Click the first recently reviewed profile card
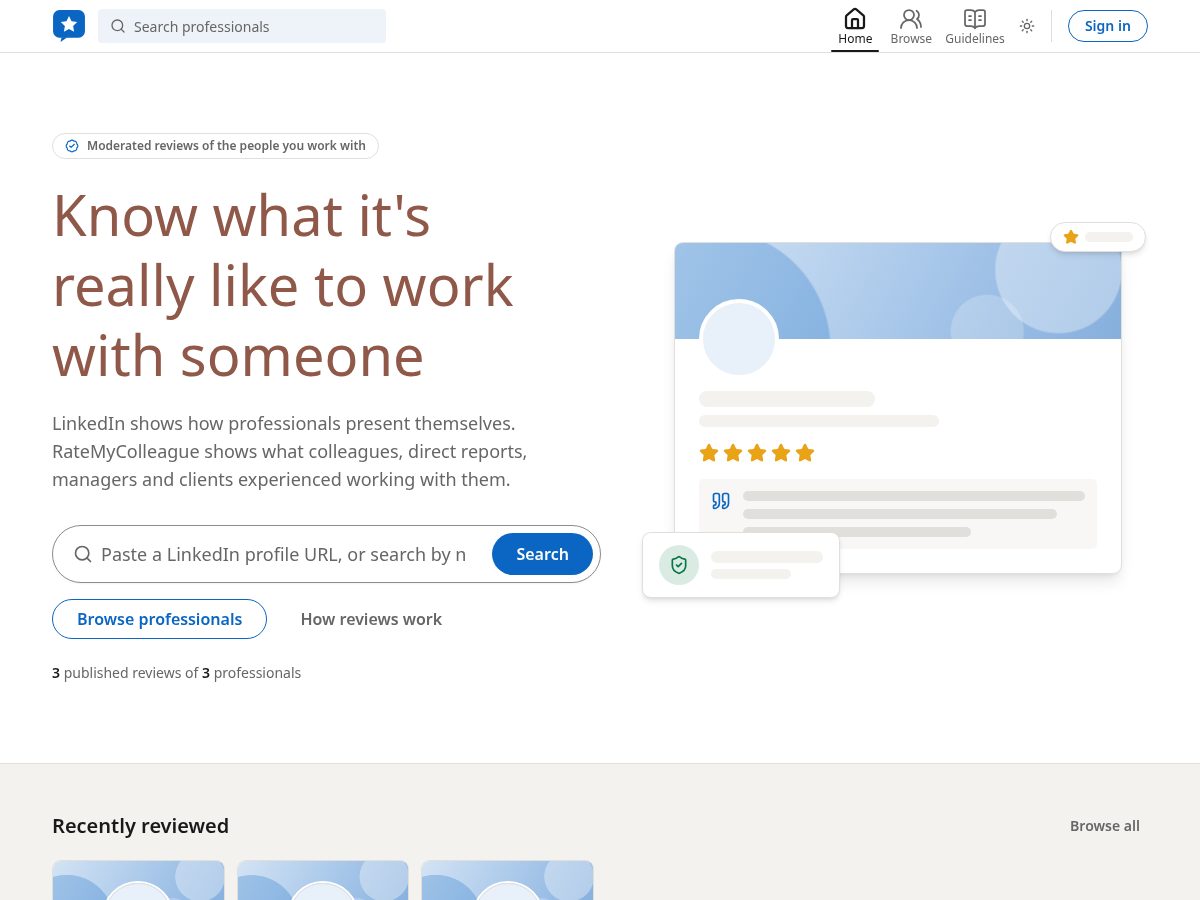Viewport: 1200px width, 900px height. tap(138, 880)
